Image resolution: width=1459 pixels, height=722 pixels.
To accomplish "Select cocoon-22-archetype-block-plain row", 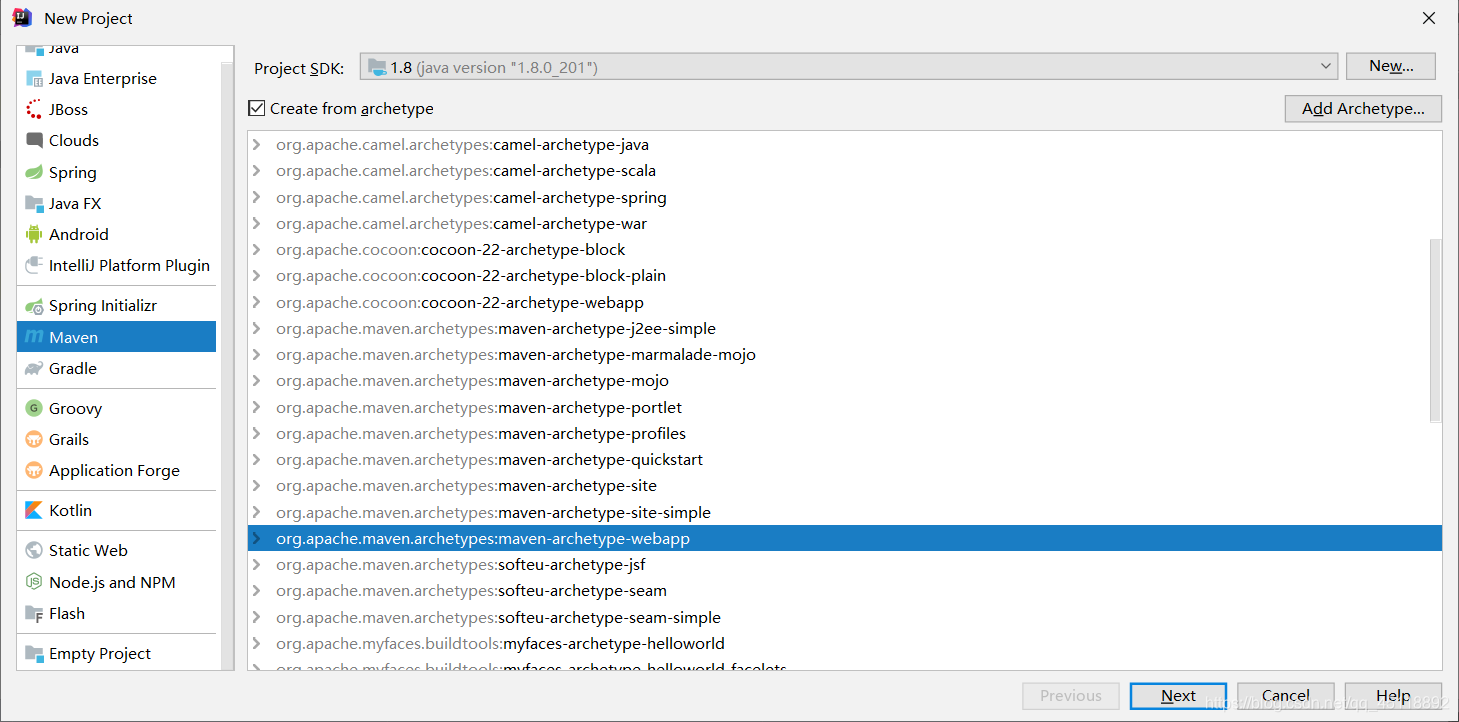I will pos(845,276).
